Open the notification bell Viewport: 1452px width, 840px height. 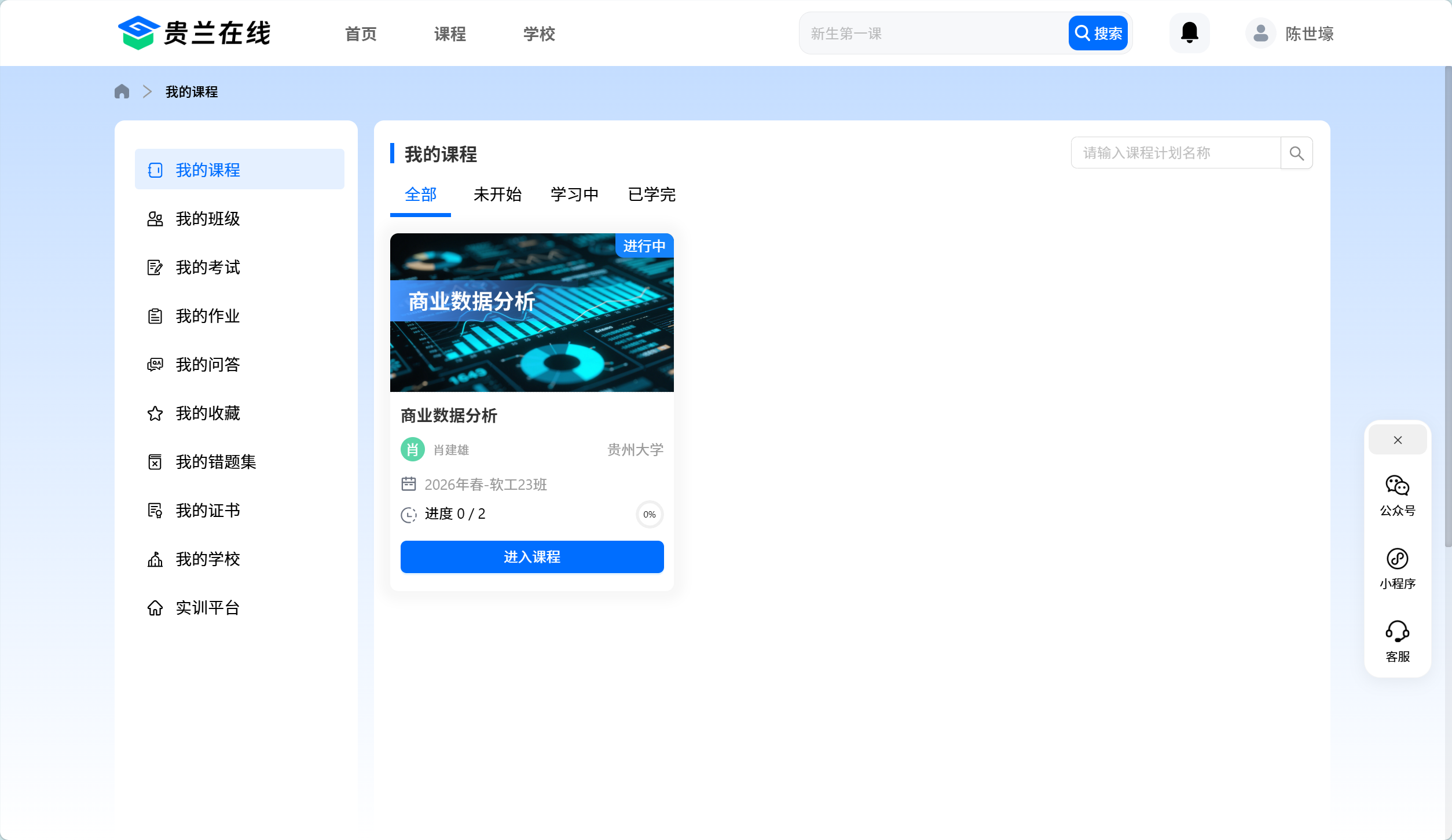point(1189,33)
